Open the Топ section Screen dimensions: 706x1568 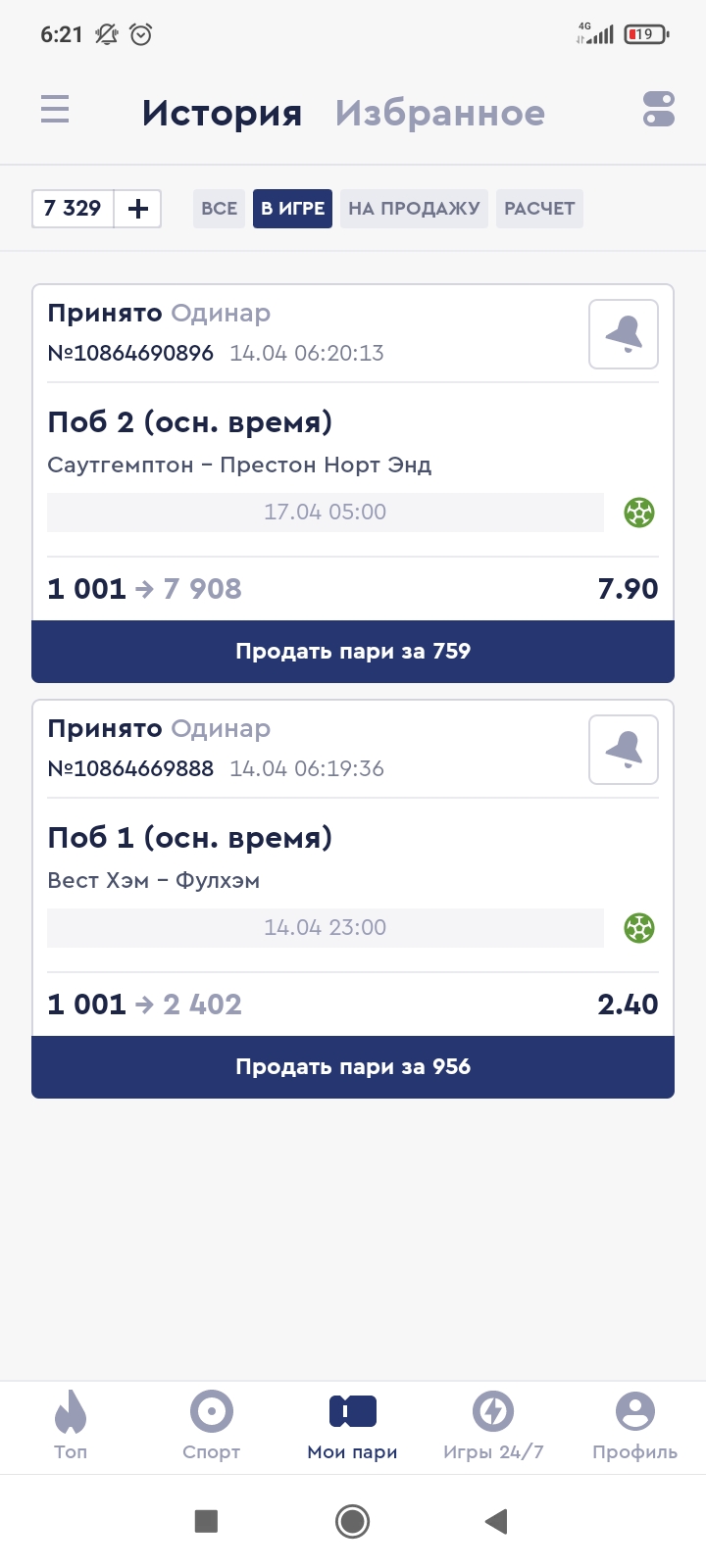pos(71,1425)
